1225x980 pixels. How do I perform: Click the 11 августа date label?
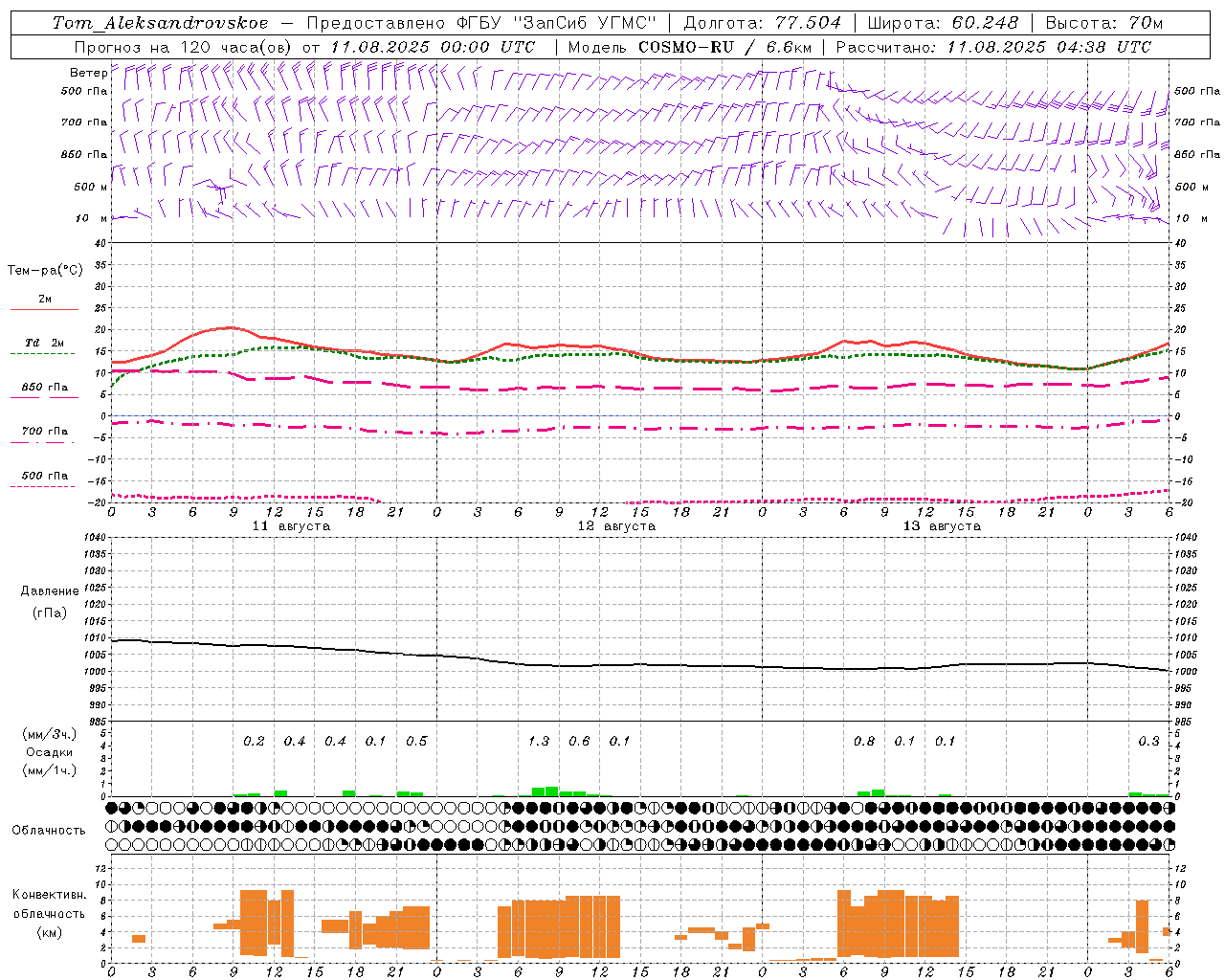tap(291, 526)
